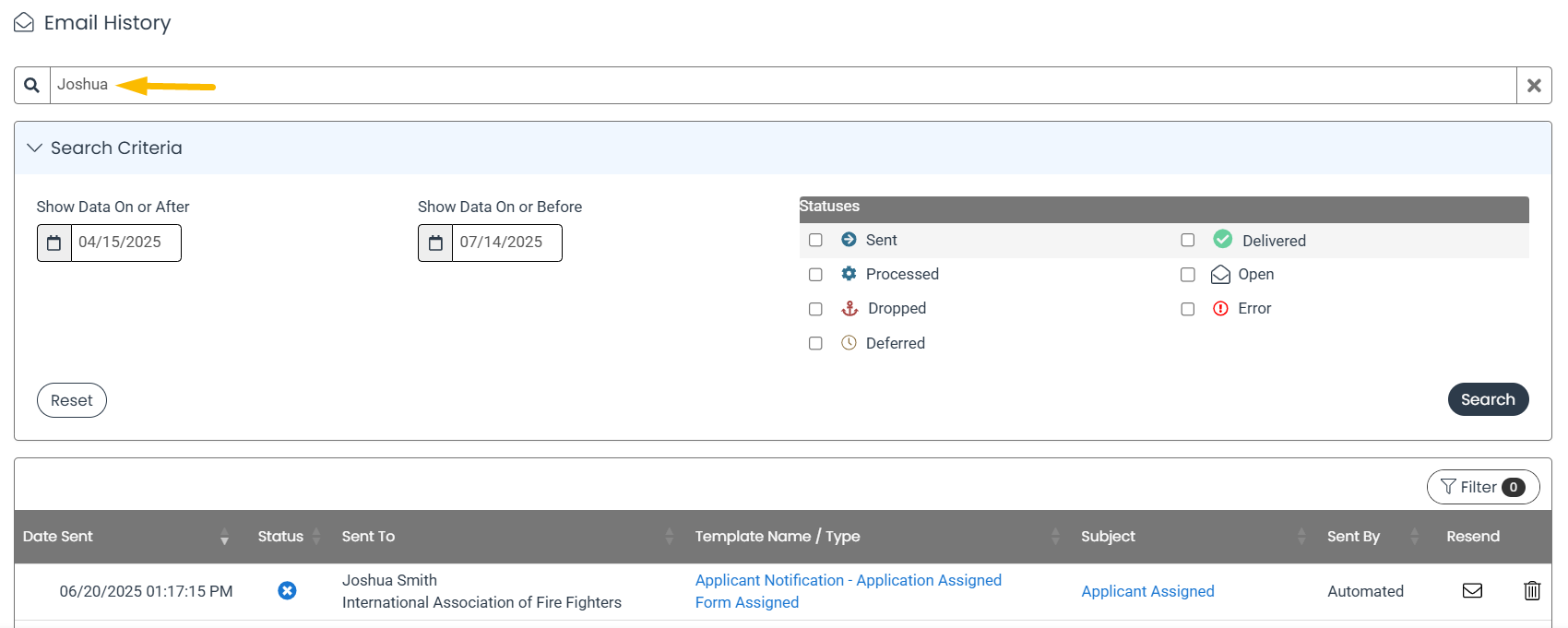Click International Association of Fire Fighters text

(x=481, y=602)
